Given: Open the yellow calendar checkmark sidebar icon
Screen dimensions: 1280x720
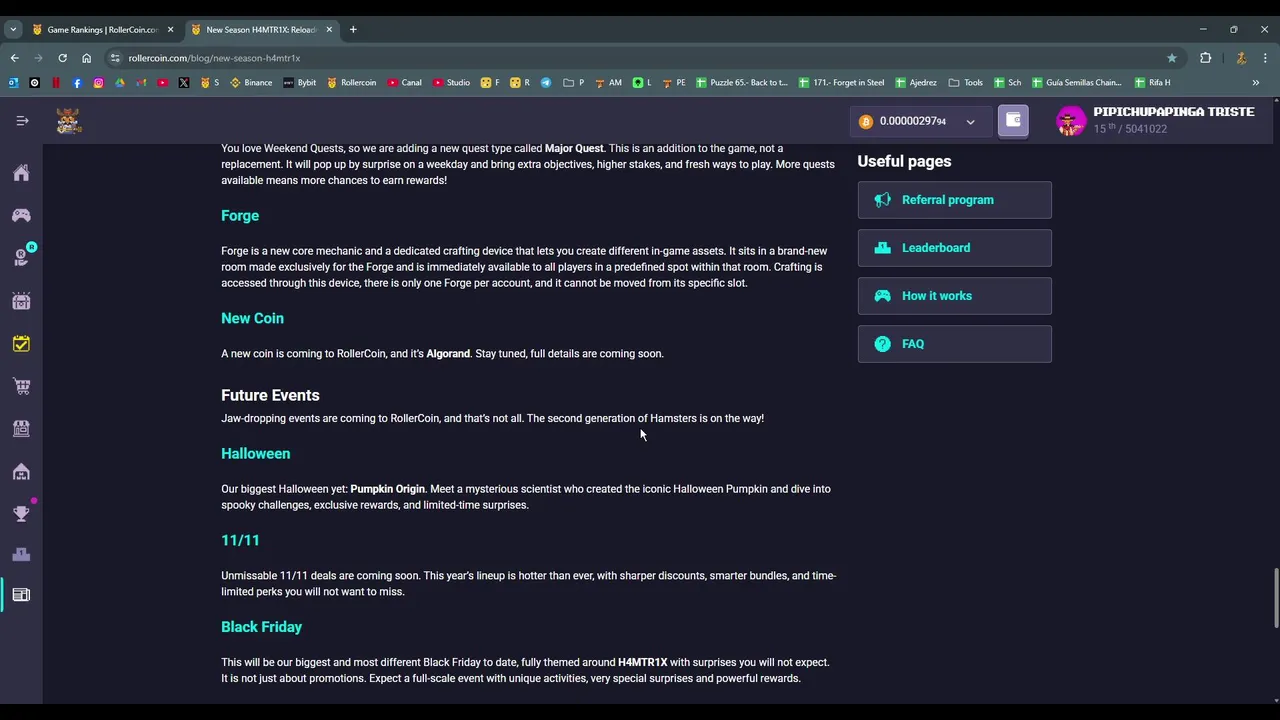Looking at the screenshot, I should click(21, 344).
